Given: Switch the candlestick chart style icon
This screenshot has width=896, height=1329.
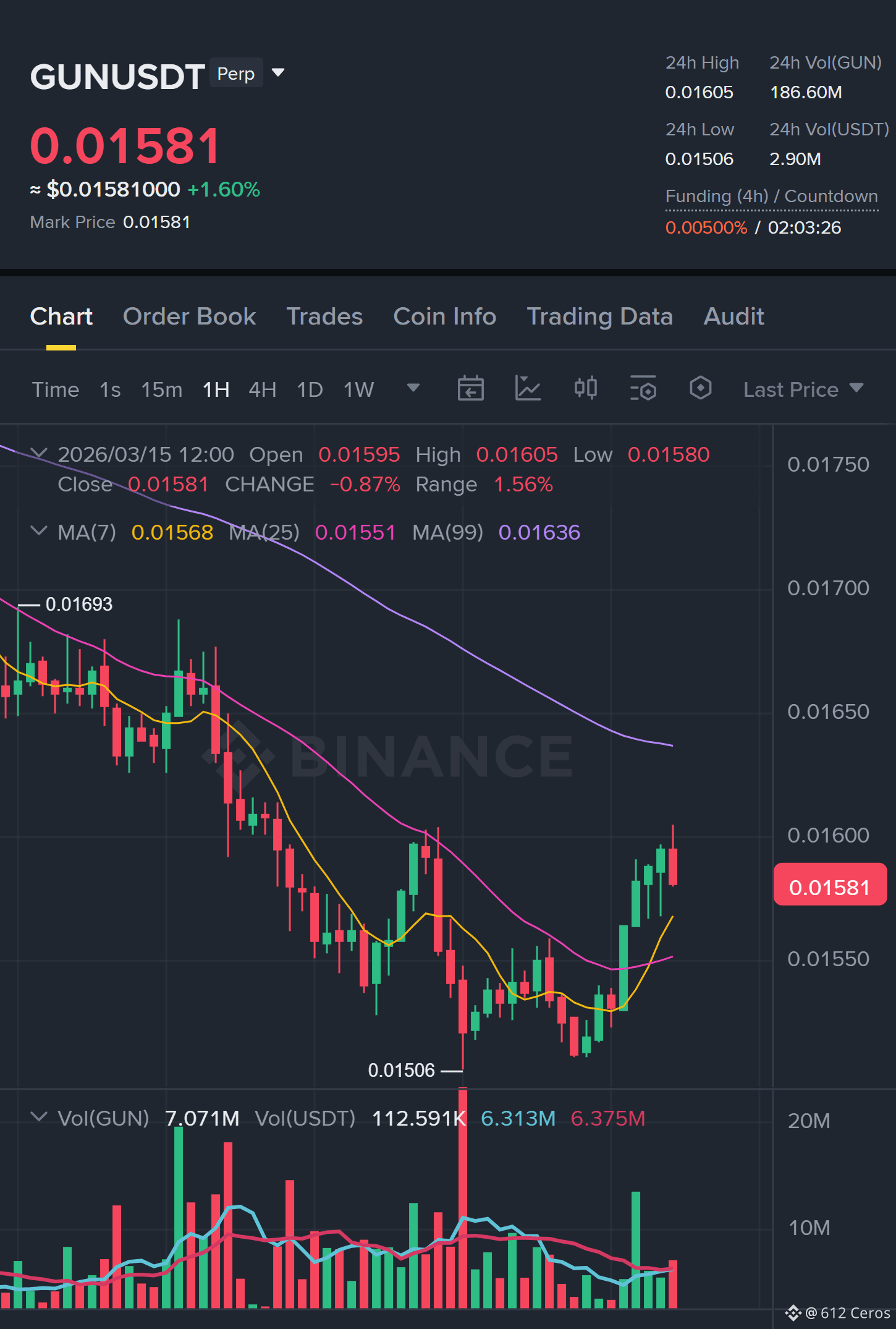Looking at the screenshot, I should point(585,388).
